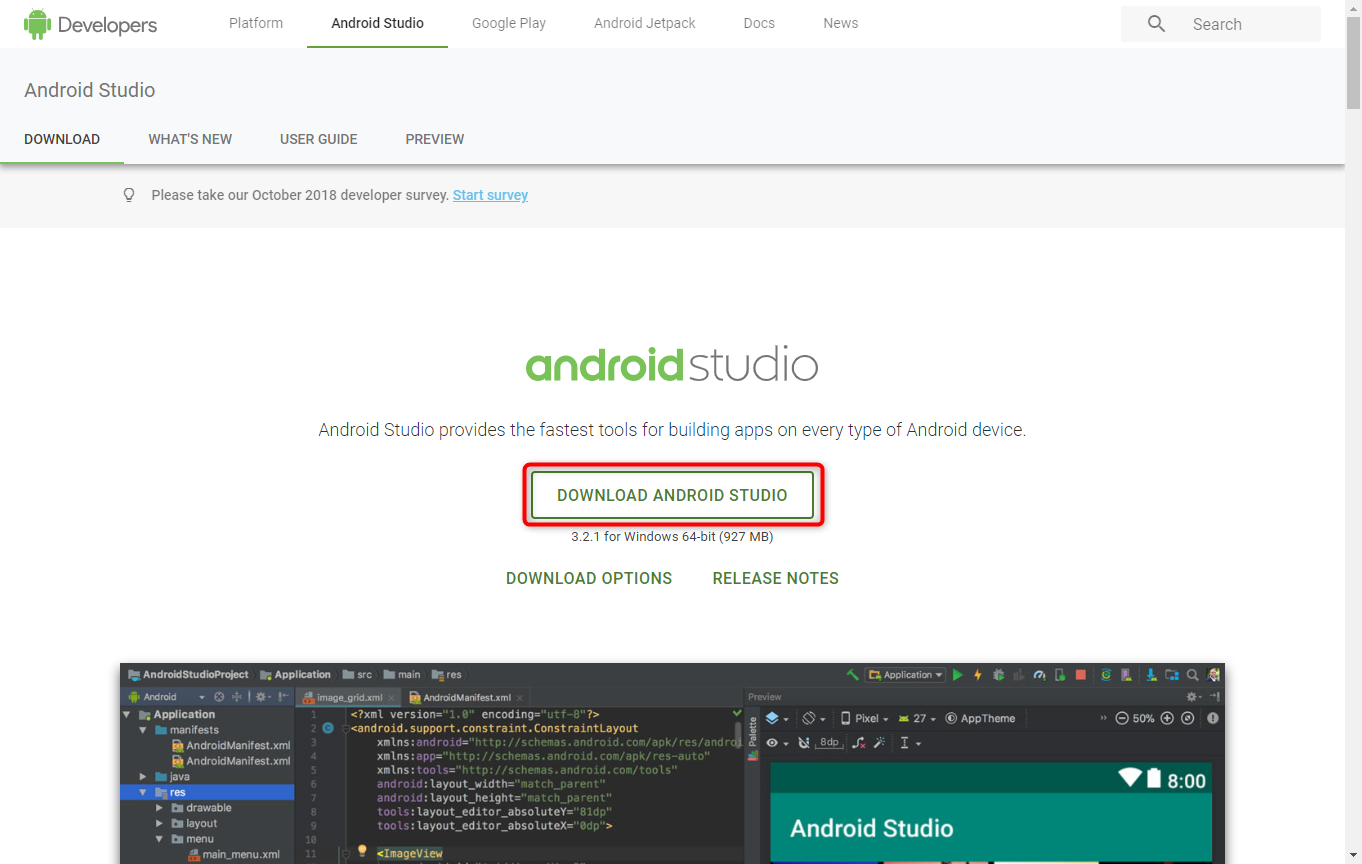Screen dimensions: 1362x864
Task: Click the AVD Manager phone icon
Action: pyautogui.click(x=1127, y=675)
